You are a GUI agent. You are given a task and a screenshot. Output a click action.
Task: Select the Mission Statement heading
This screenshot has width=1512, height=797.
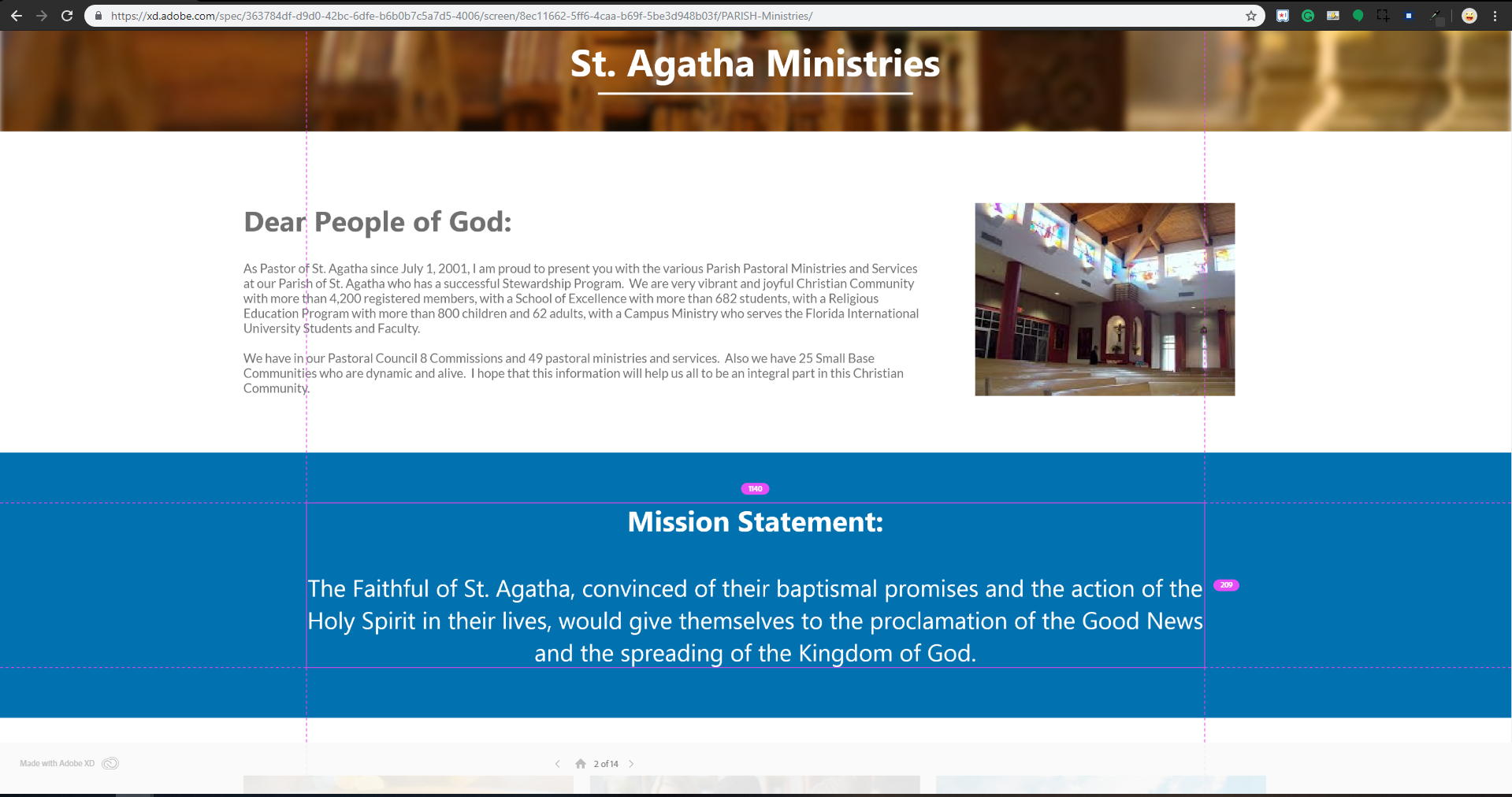point(755,522)
